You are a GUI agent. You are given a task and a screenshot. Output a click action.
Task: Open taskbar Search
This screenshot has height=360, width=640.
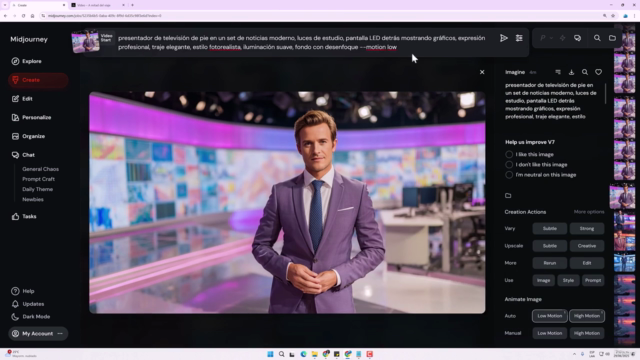click(282, 354)
